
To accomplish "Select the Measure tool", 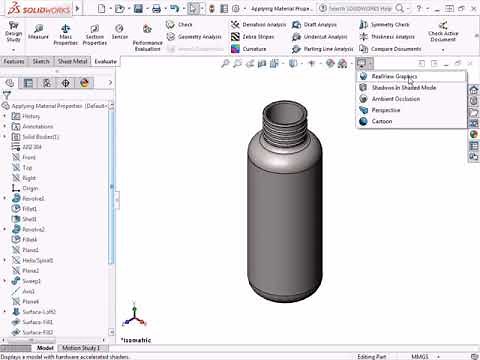I will click(38, 32).
